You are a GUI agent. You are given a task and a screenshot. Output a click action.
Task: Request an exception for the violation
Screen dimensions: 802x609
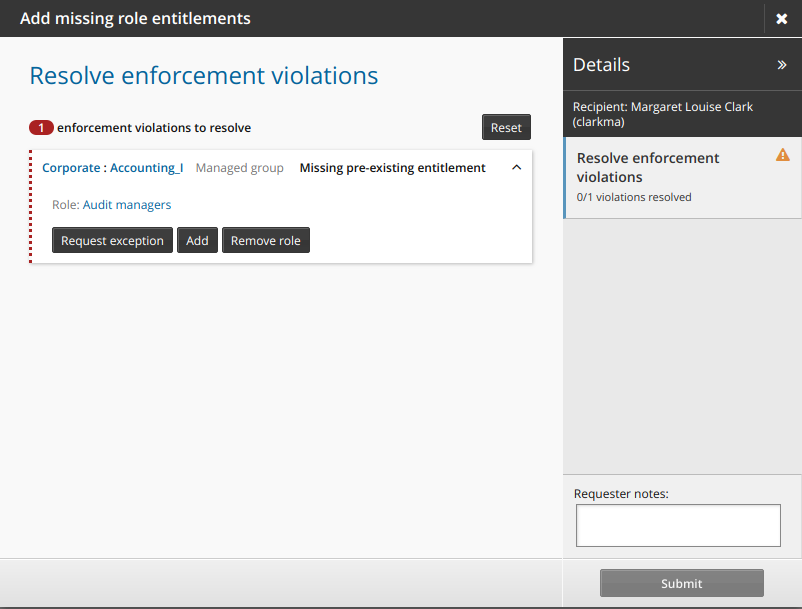pyautogui.click(x=111, y=240)
